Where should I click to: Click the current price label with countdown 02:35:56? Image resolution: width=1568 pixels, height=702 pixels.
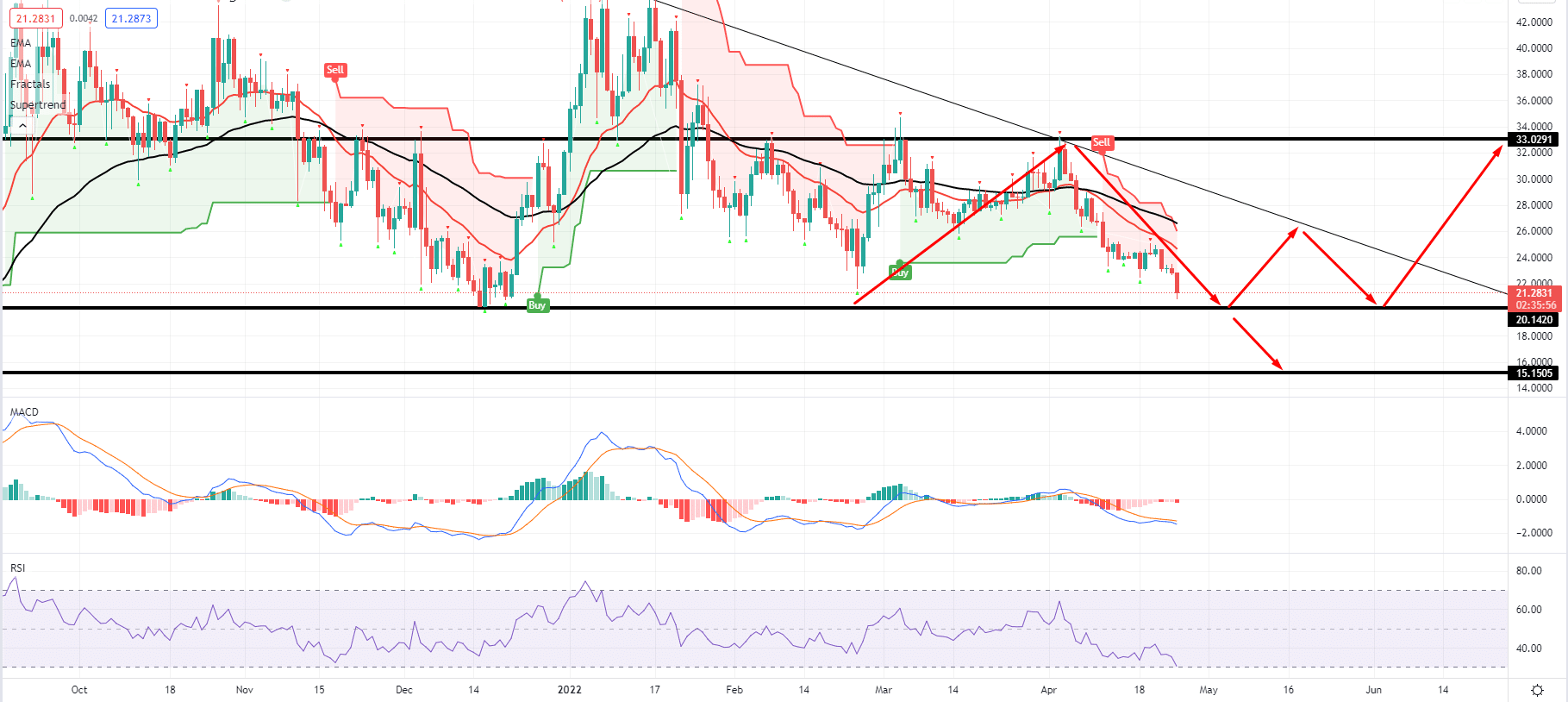[x=1534, y=299]
